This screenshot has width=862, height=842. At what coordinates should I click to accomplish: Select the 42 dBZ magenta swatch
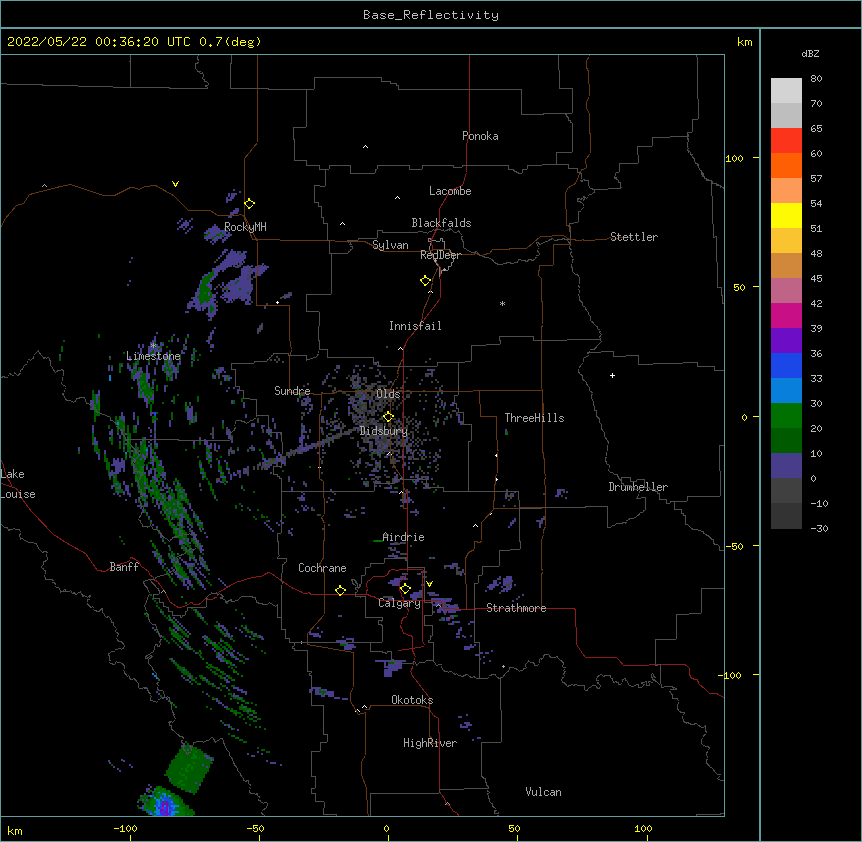[786, 315]
